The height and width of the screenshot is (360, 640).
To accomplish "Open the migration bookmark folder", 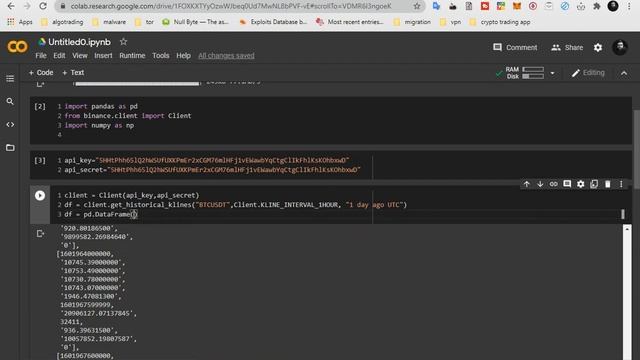I will point(412,22).
